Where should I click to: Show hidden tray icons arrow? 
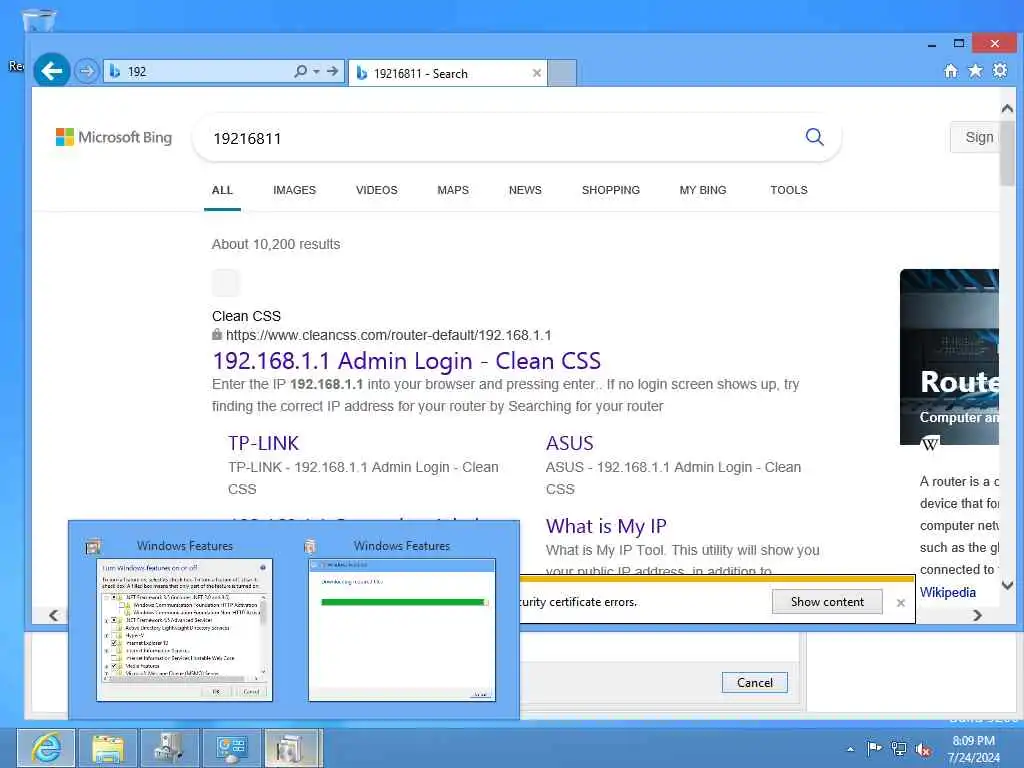850,749
